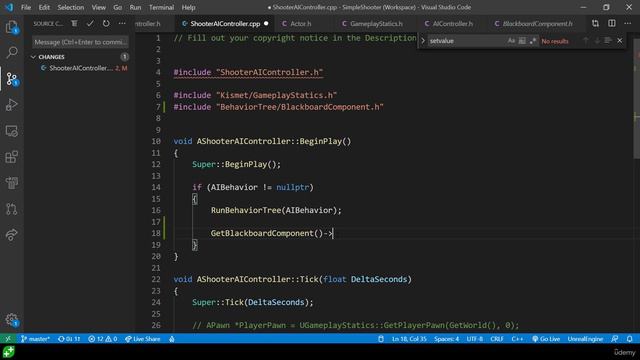This screenshot has width=640, height=360.
Task: Click the Commit checkmark icon
Action: pos(90,24)
